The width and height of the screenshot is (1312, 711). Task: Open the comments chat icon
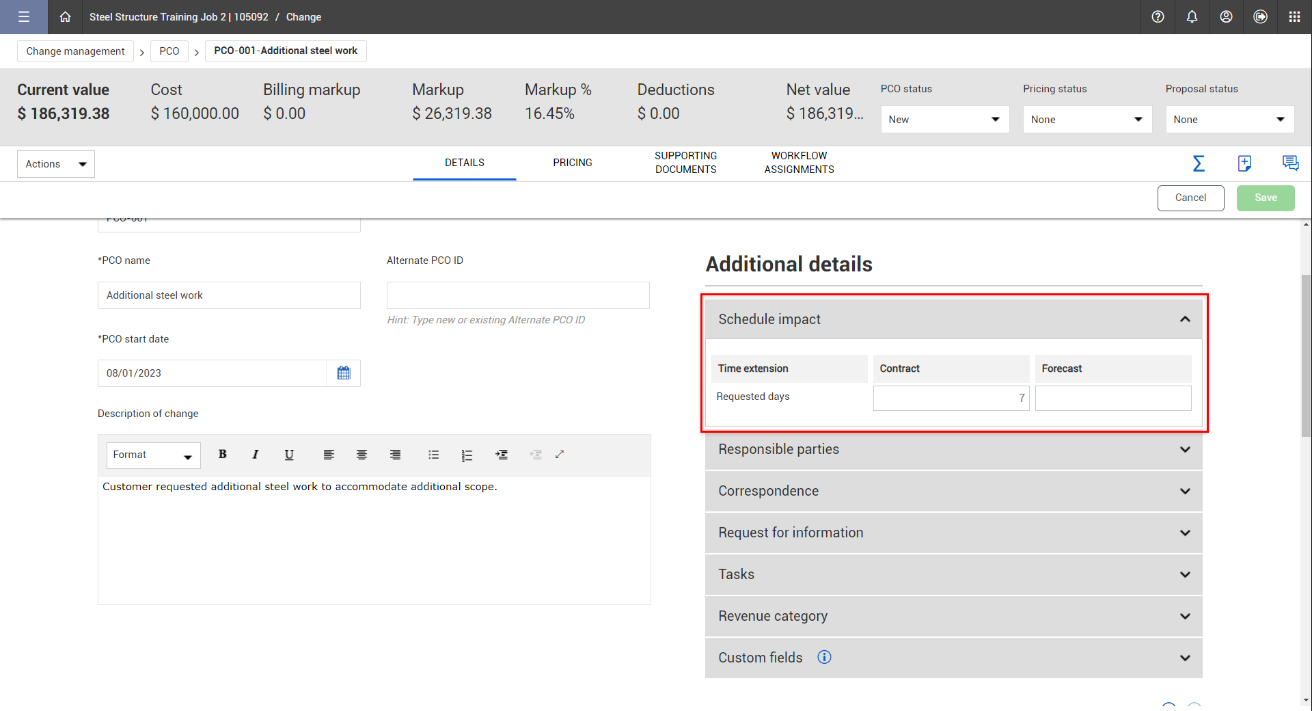(x=1290, y=163)
